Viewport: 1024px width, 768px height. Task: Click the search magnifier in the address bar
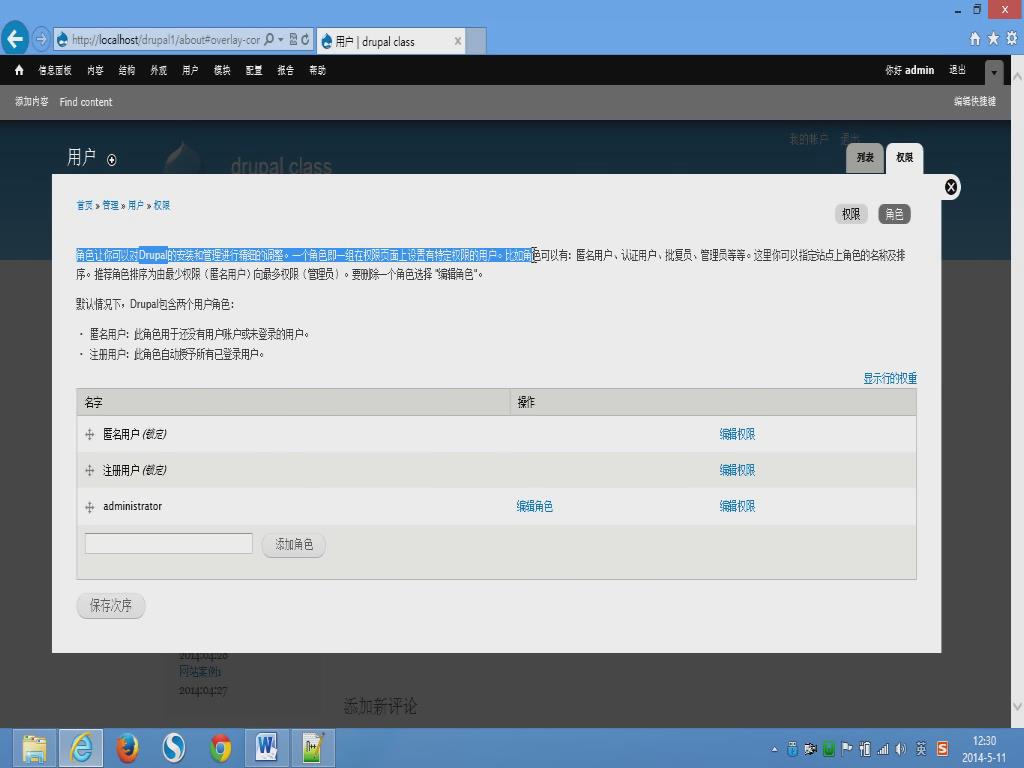(268, 39)
